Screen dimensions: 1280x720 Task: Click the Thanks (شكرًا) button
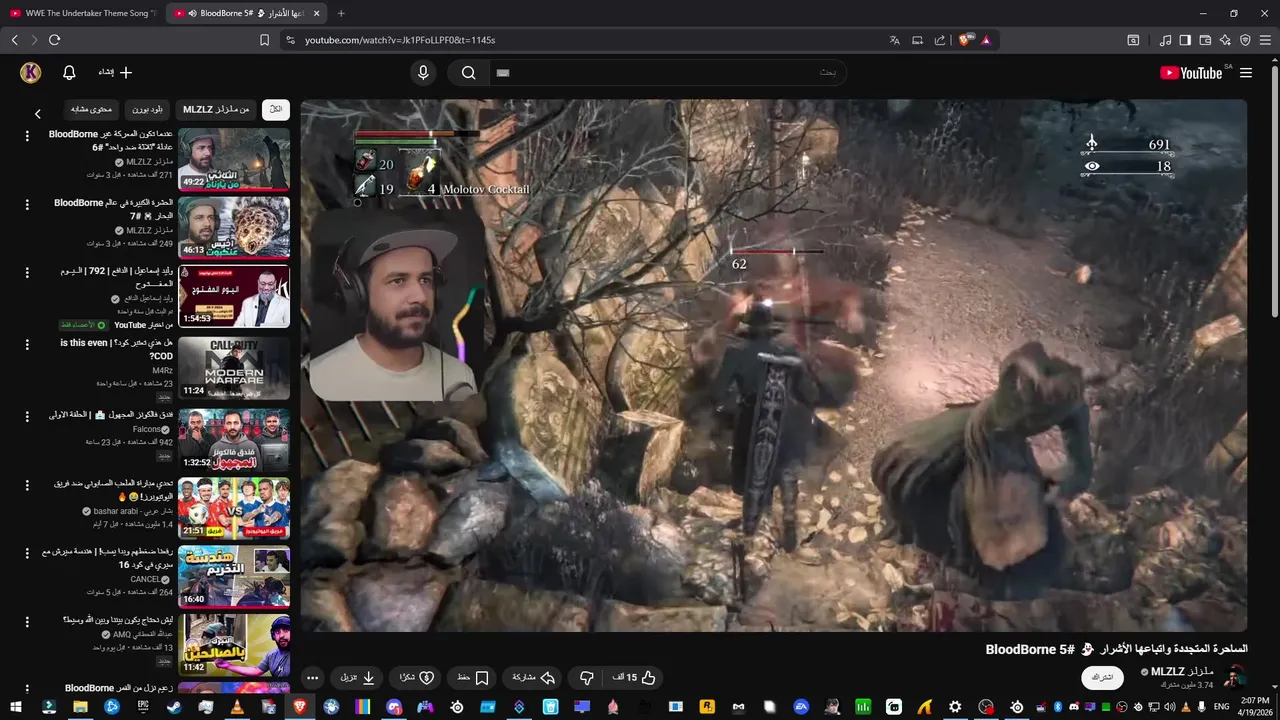click(416, 677)
